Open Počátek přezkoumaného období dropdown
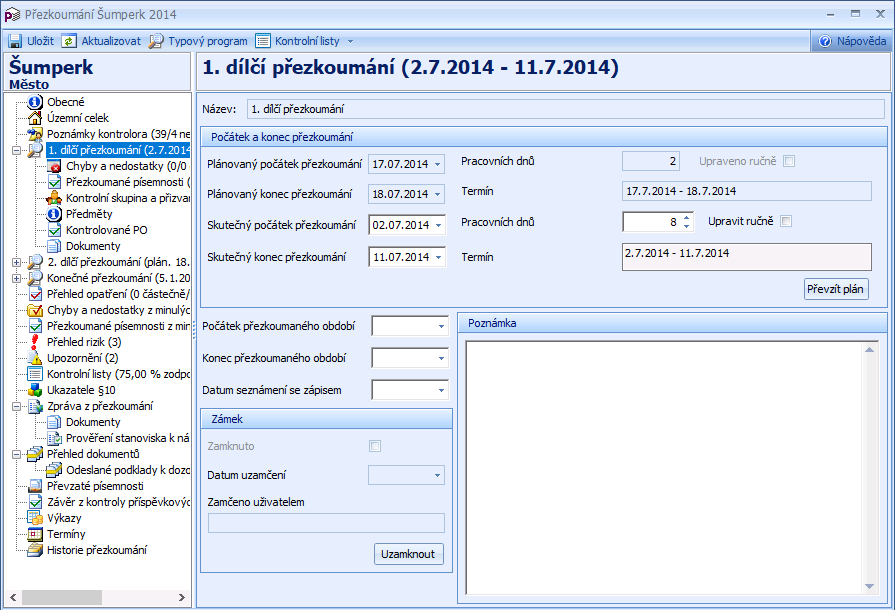Screen dimensions: 895x610 tap(441, 326)
